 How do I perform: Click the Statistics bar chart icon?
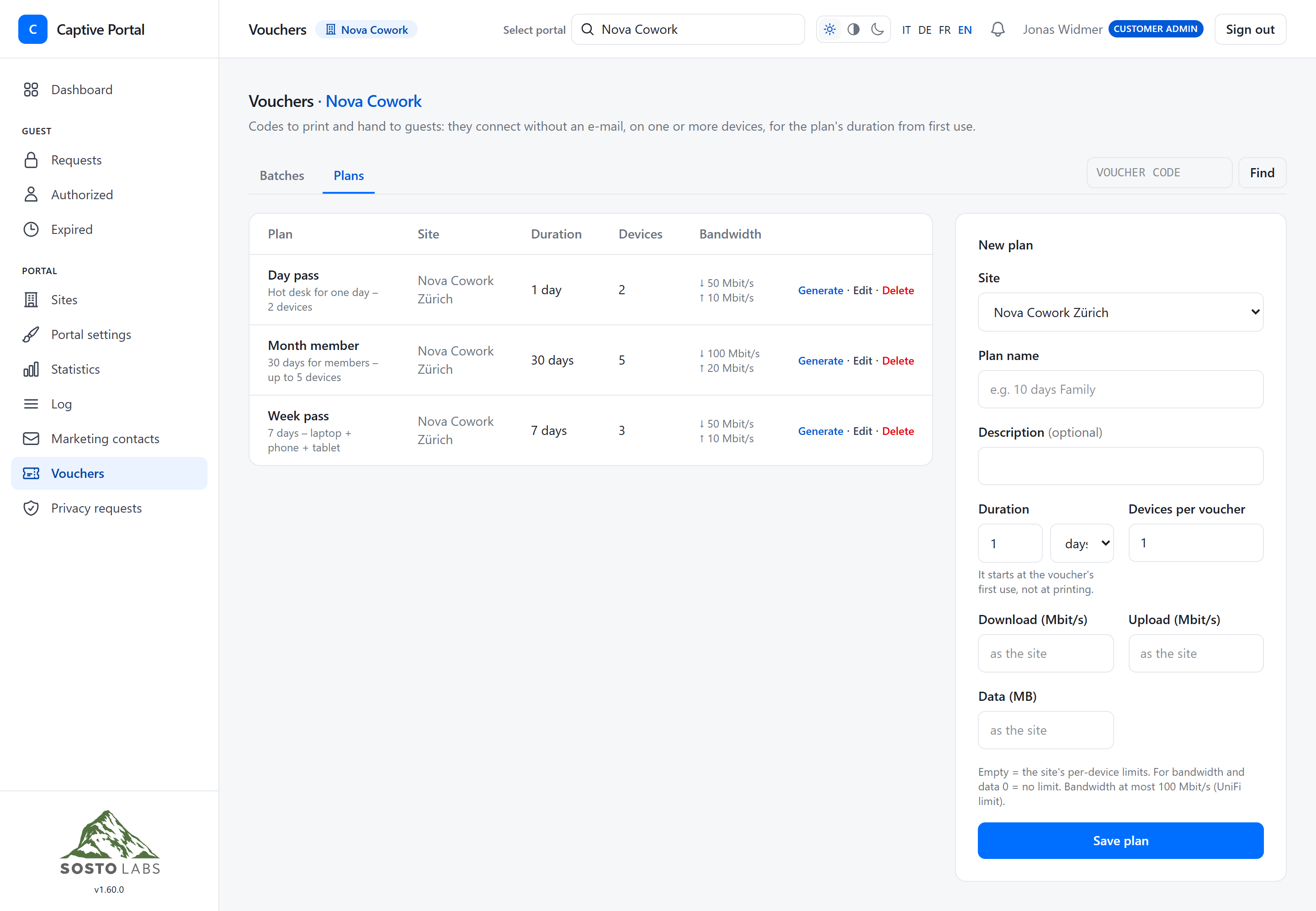(x=31, y=369)
